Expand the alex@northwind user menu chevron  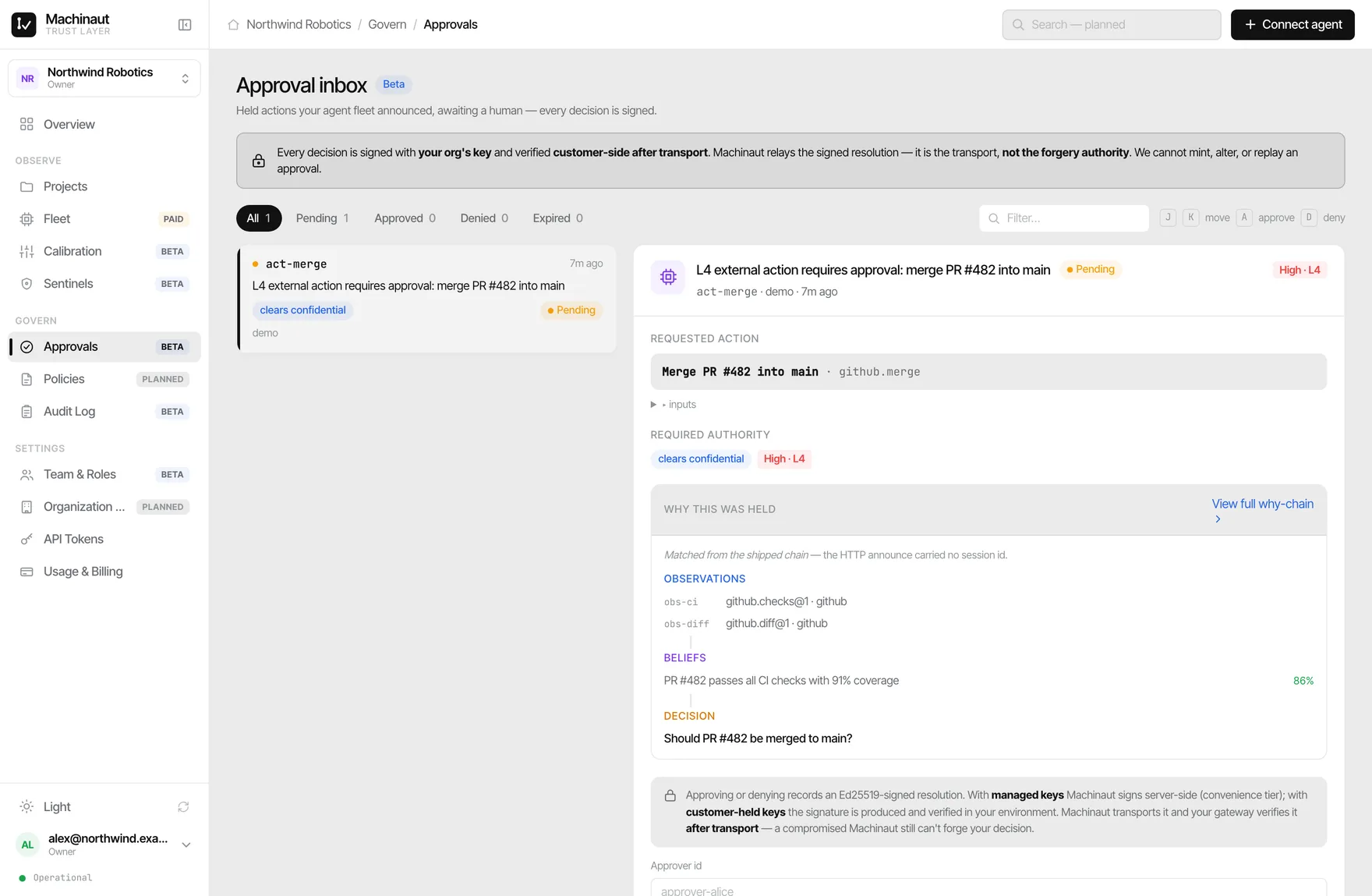186,845
